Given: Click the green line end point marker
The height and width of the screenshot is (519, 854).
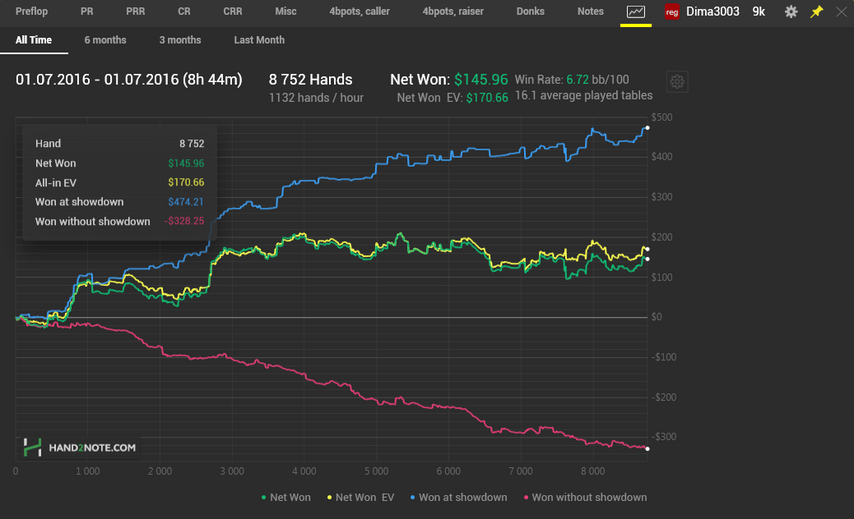Looking at the screenshot, I should (x=648, y=259).
